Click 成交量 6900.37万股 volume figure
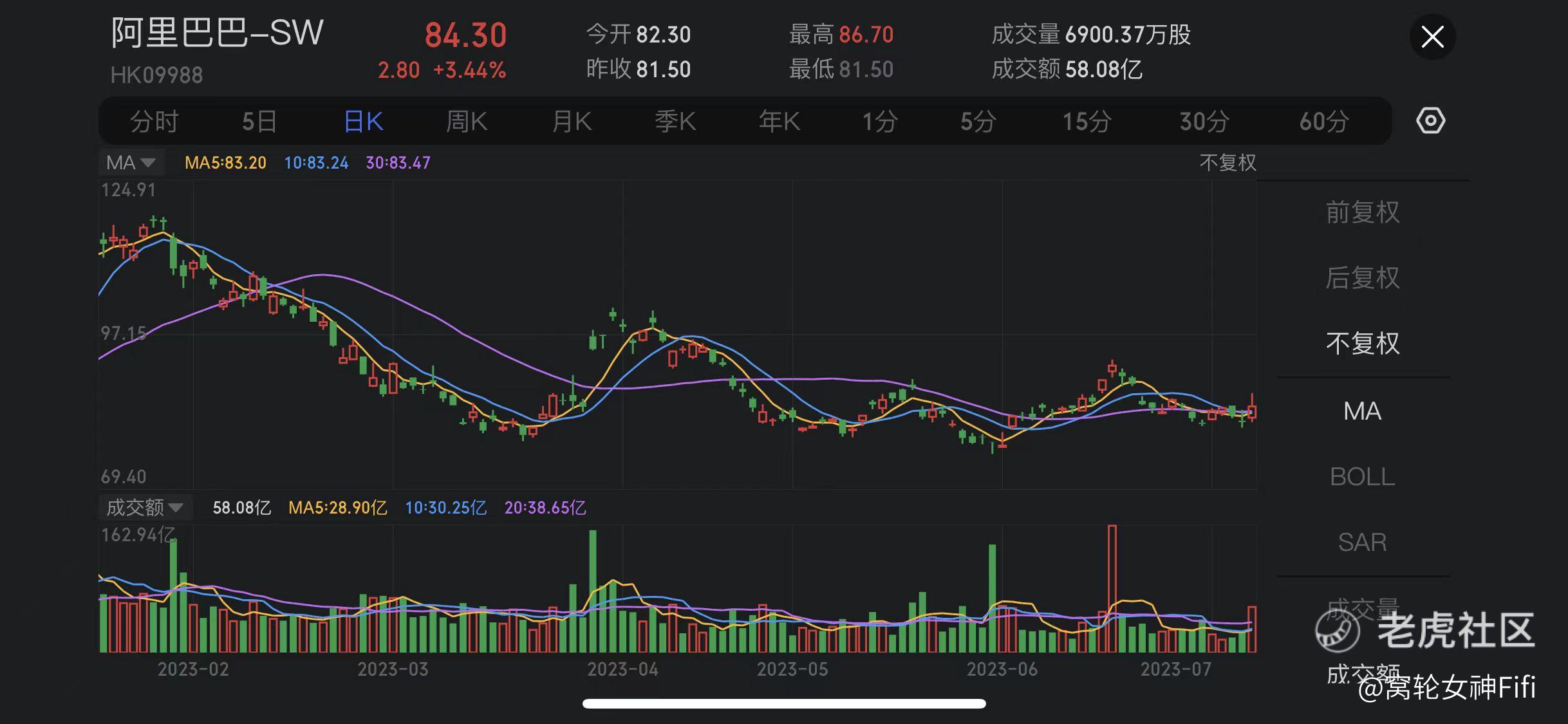This screenshot has width=1568, height=724. (1091, 34)
